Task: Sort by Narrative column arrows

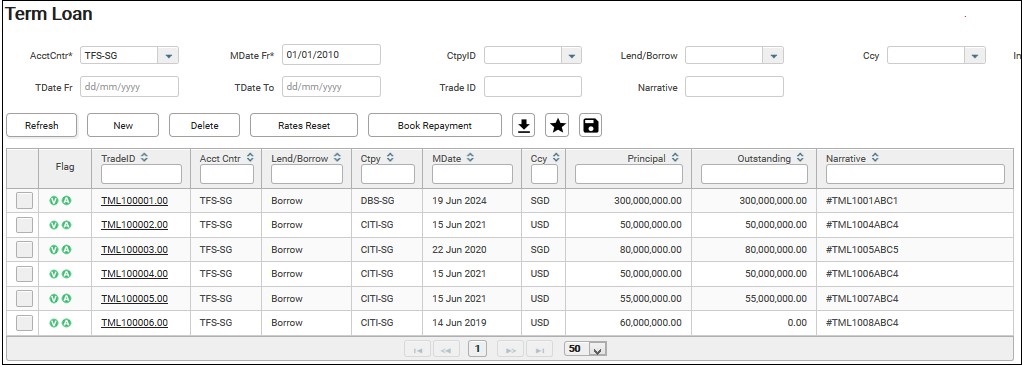Action: tap(875, 158)
